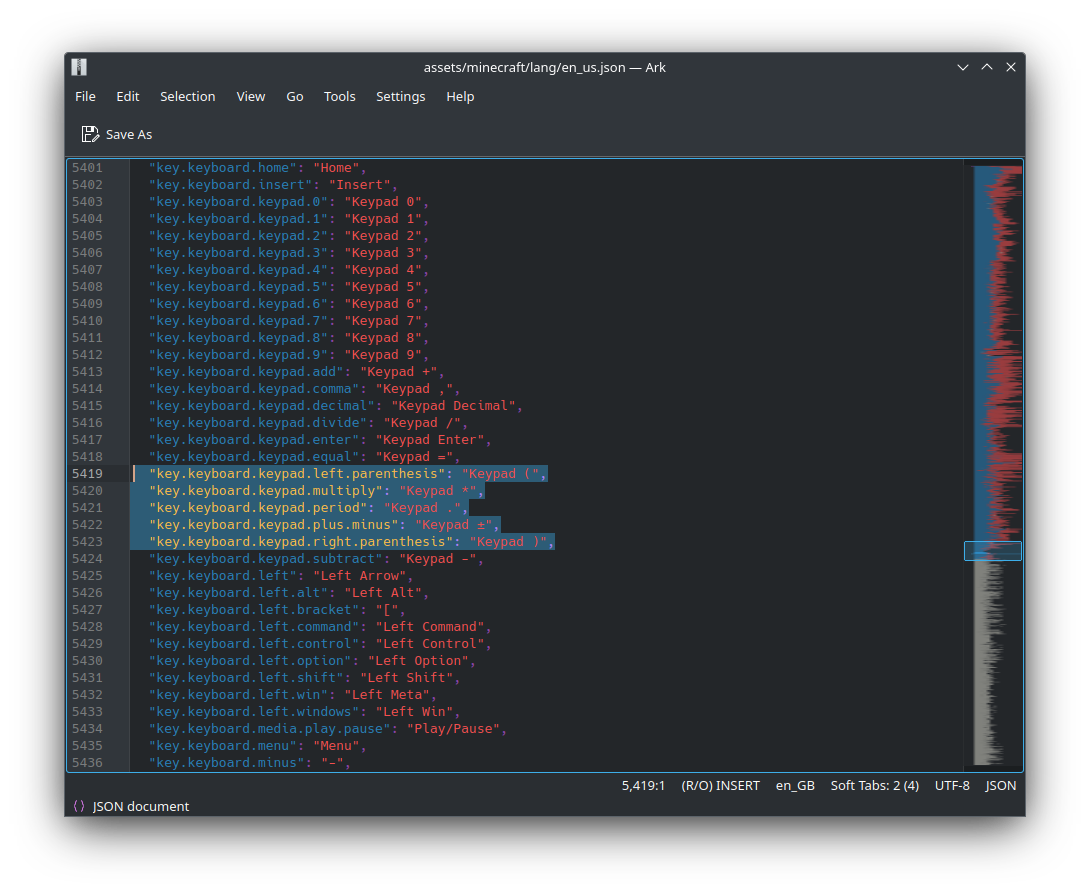This screenshot has height=893, width=1090.
Task: Open the Soft Tabs: 2 (4) indentation menu
Action: tap(875, 785)
